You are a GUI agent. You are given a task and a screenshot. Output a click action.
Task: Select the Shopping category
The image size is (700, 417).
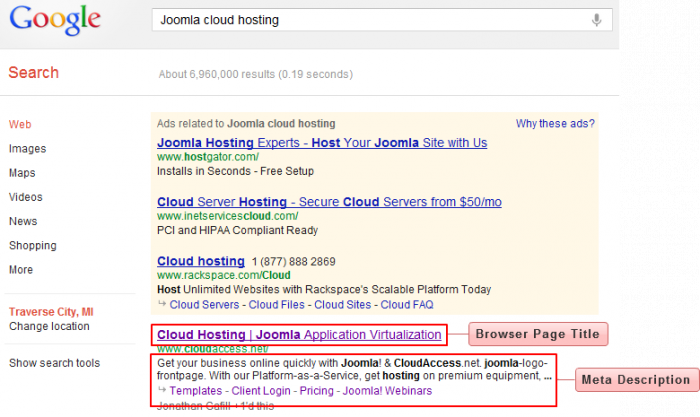point(33,245)
